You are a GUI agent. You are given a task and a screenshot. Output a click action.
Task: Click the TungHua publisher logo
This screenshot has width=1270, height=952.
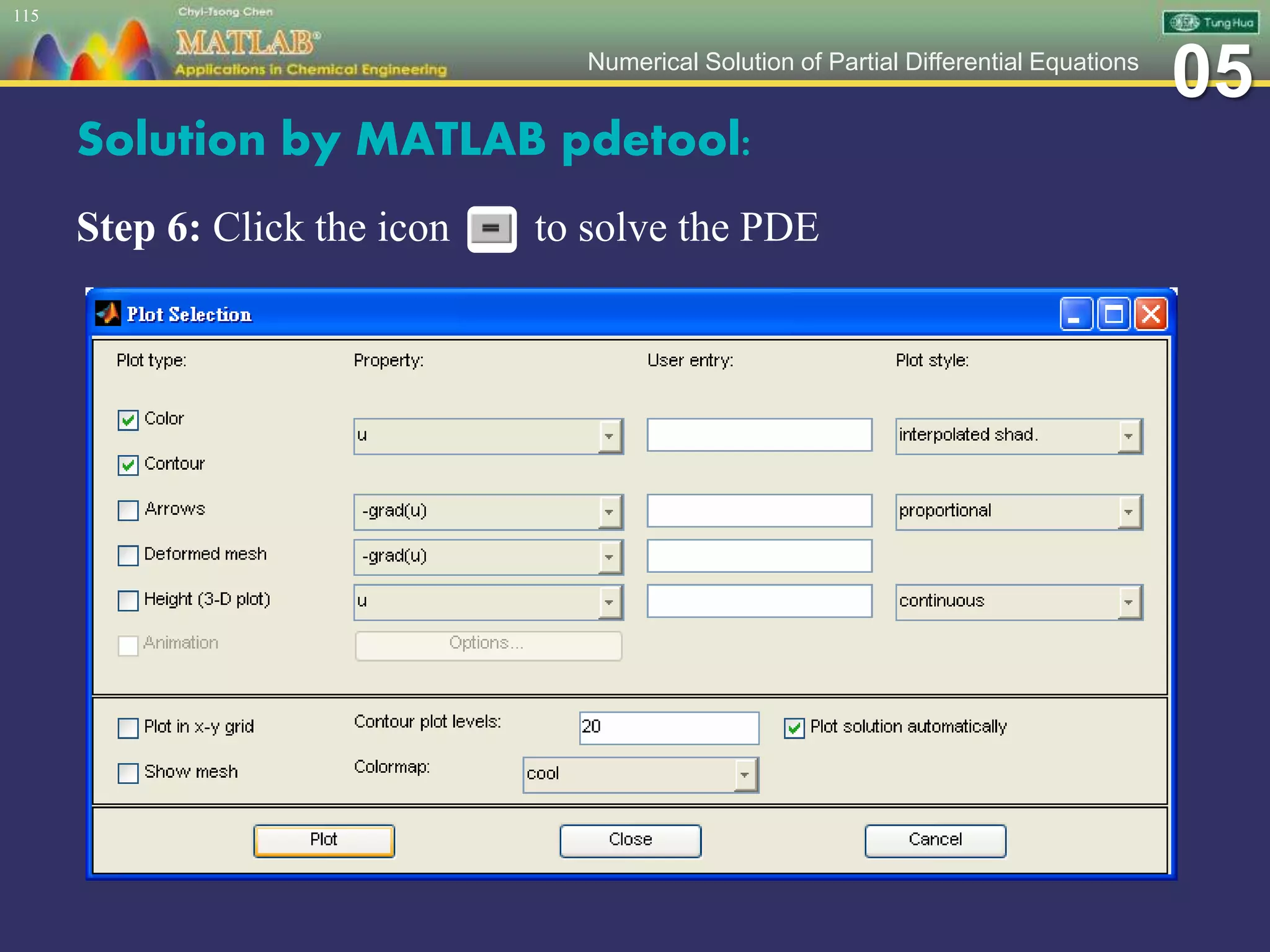pyautogui.click(x=1210, y=23)
